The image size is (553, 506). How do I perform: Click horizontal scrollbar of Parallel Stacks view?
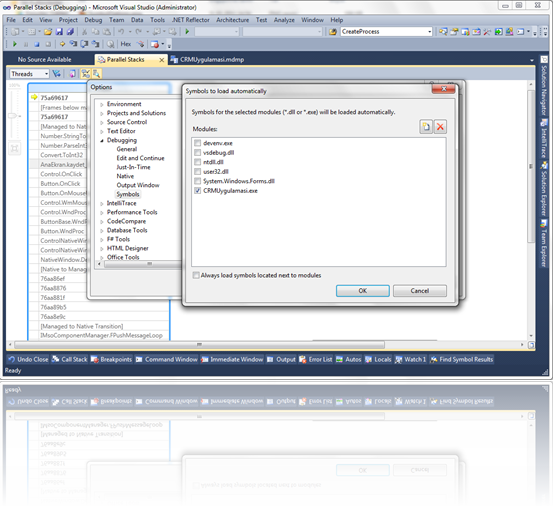pyautogui.click(x=199, y=345)
